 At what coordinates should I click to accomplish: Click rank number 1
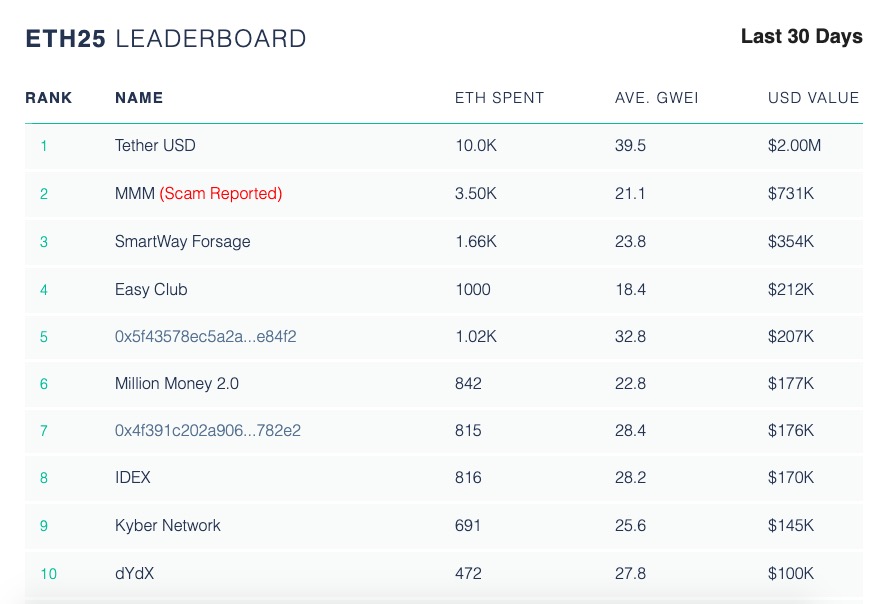[x=44, y=146]
